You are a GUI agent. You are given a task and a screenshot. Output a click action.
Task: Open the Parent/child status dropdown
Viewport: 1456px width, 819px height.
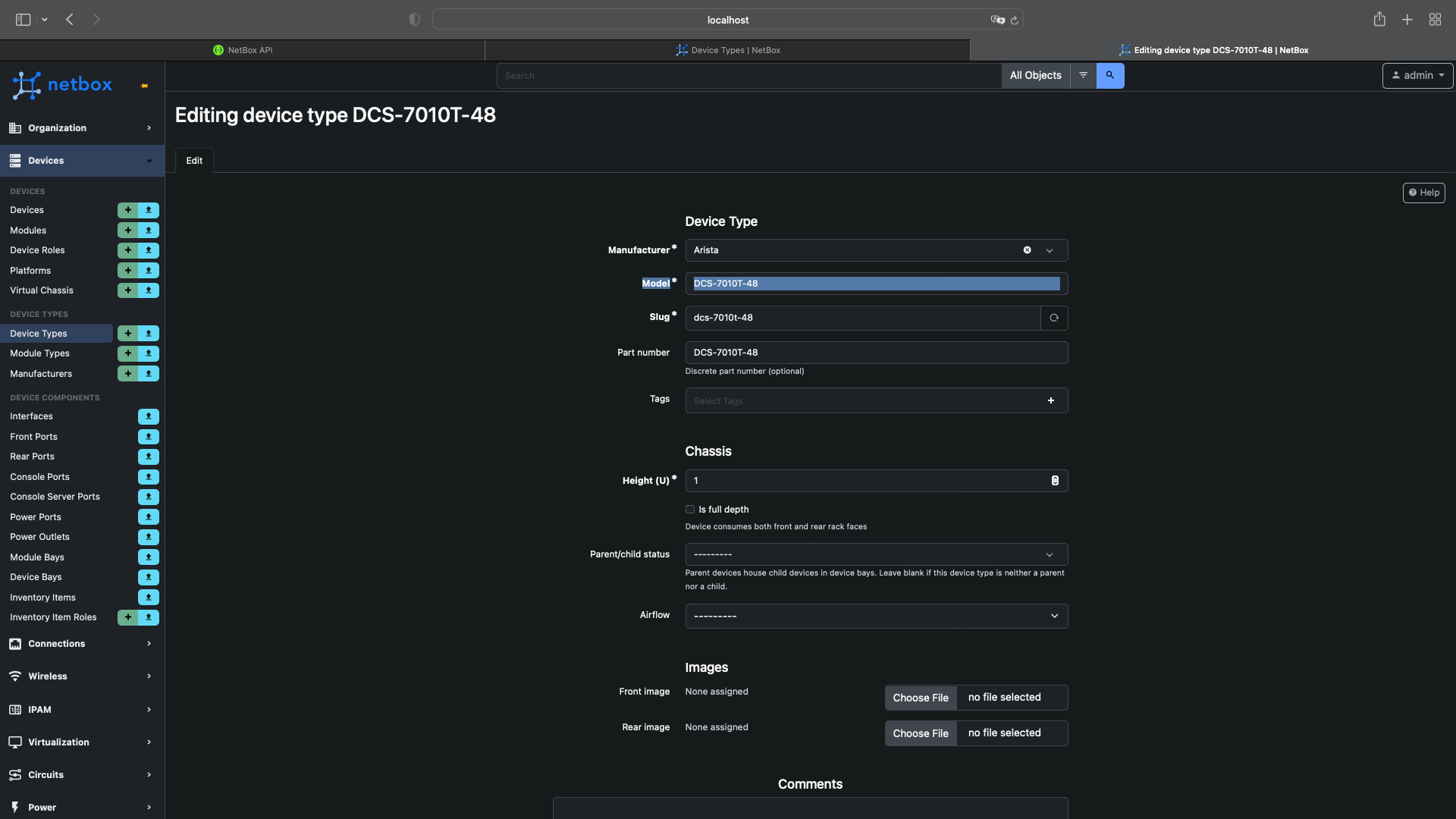[1050, 554]
